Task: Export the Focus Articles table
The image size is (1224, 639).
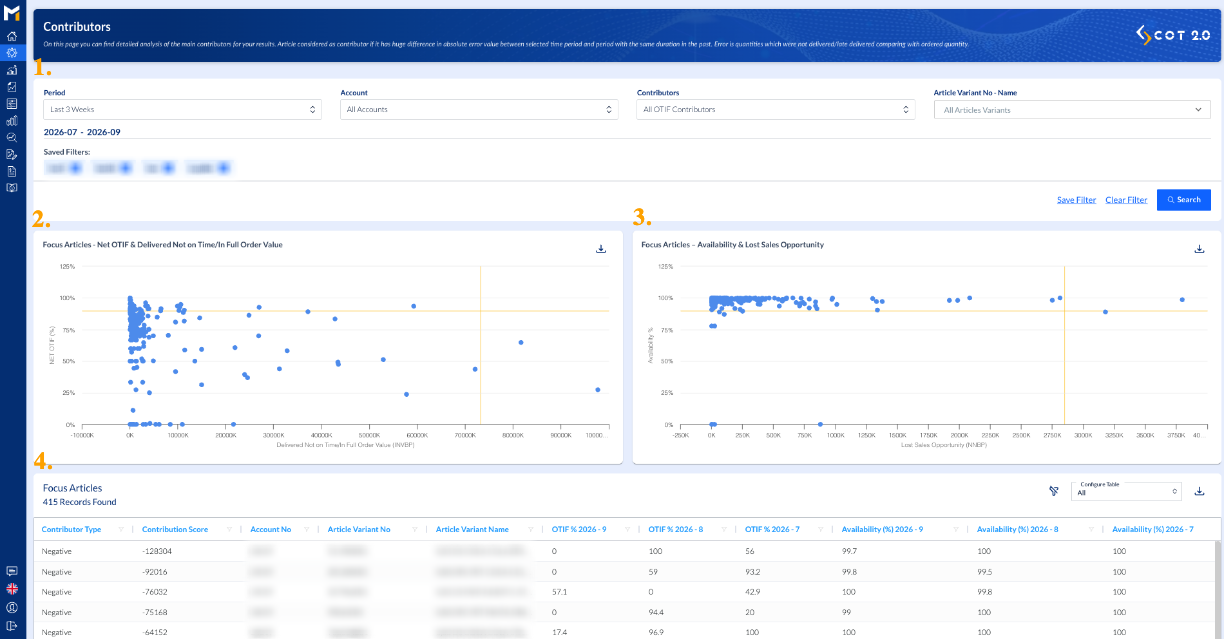Action: point(1199,491)
